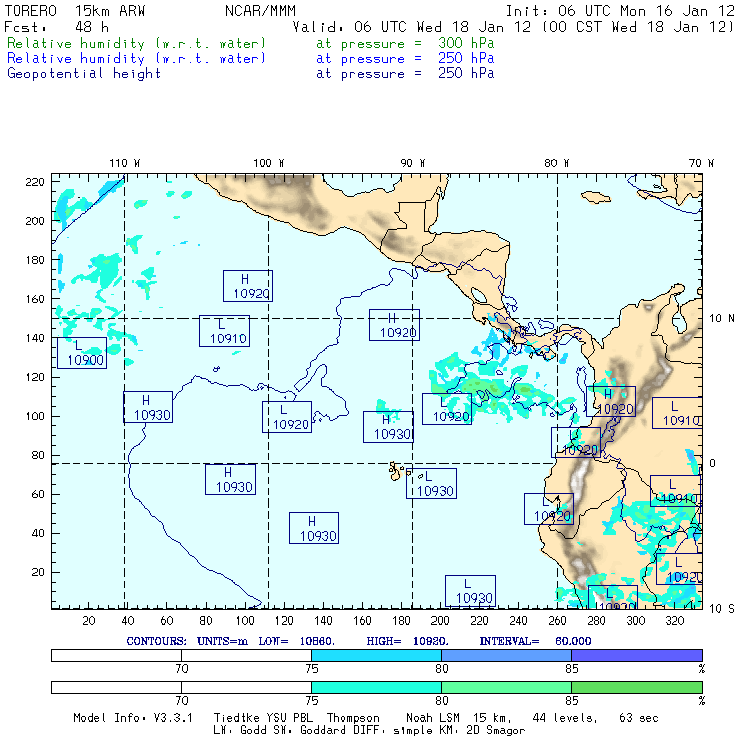Select the '10 S' latitude label
Screen dimensions: 740x740
722,609
